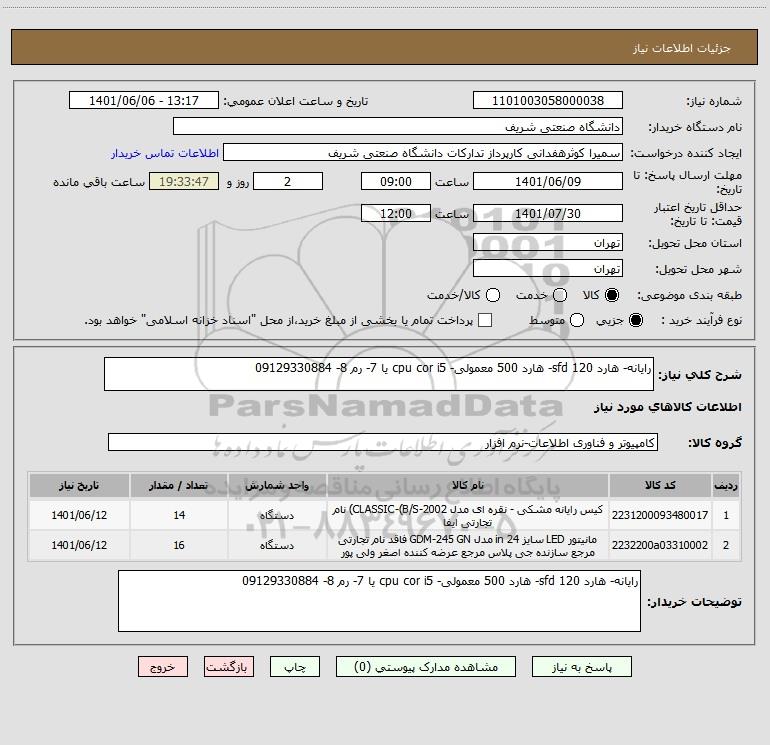The height and width of the screenshot is (745, 770).
Task: Click date cell 1401/06/12 in row 2
Action: coord(79,545)
